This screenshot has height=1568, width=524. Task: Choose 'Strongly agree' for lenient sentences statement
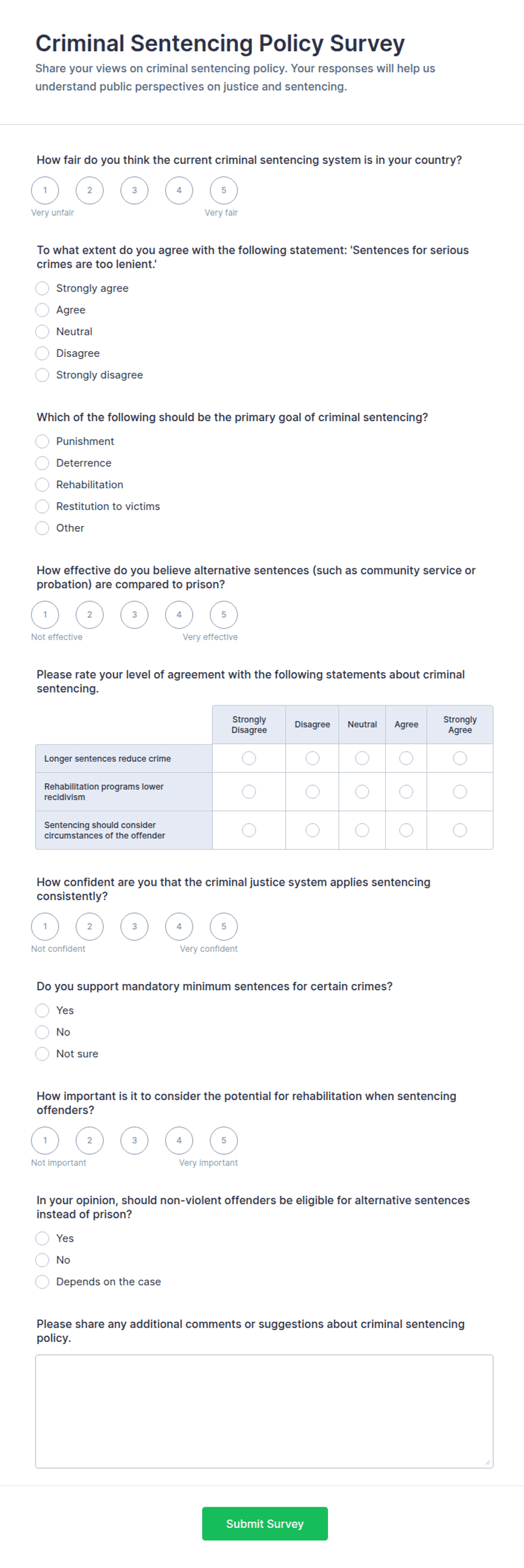pos(42,289)
